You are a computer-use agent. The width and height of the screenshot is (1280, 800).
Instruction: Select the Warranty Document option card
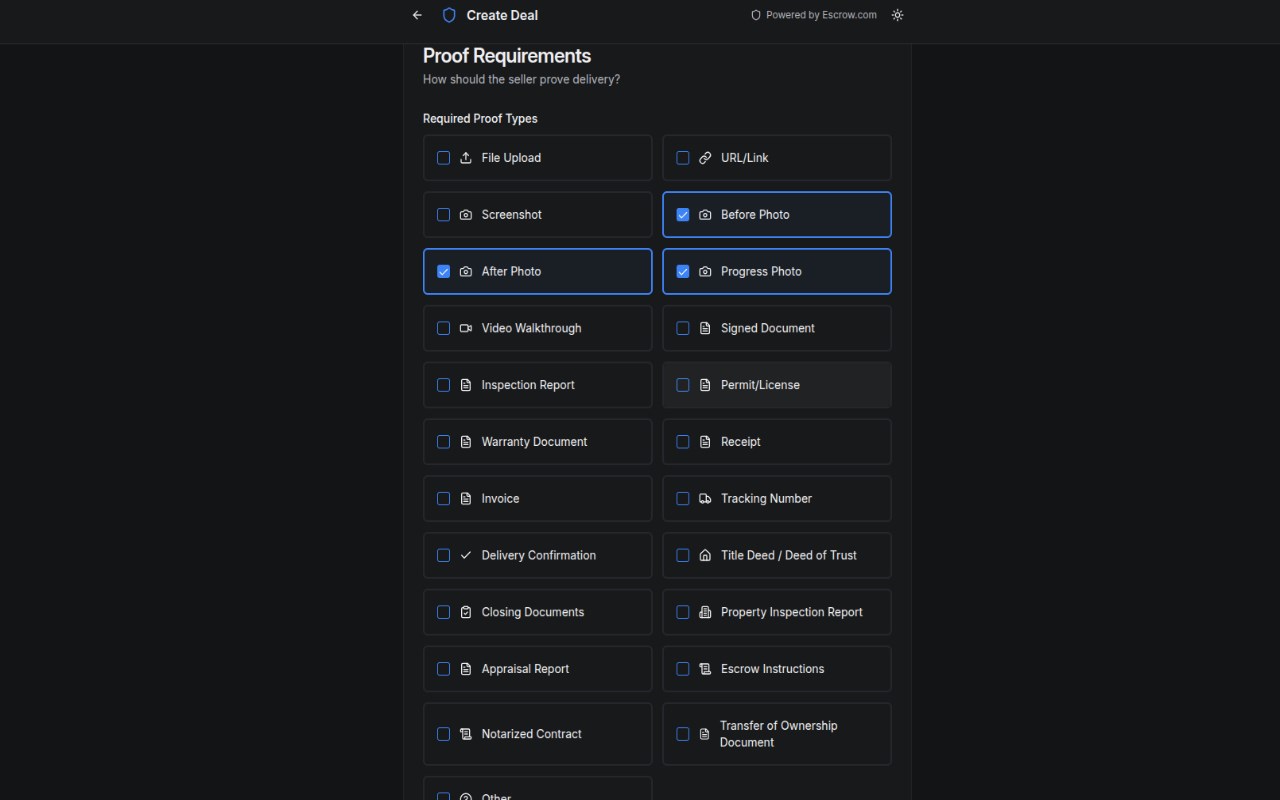pyautogui.click(x=538, y=442)
